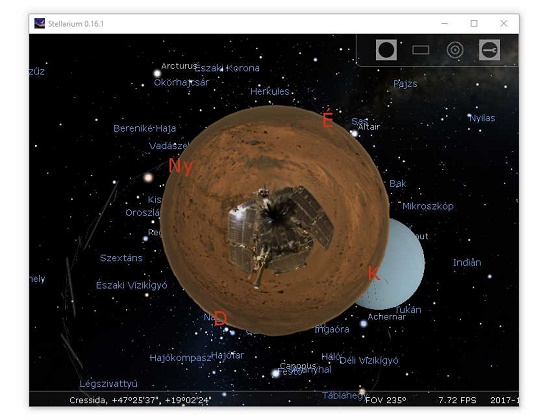Select the Herkules constellation label
550x420 pixels.
pyautogui.click(x=269, y=92)
